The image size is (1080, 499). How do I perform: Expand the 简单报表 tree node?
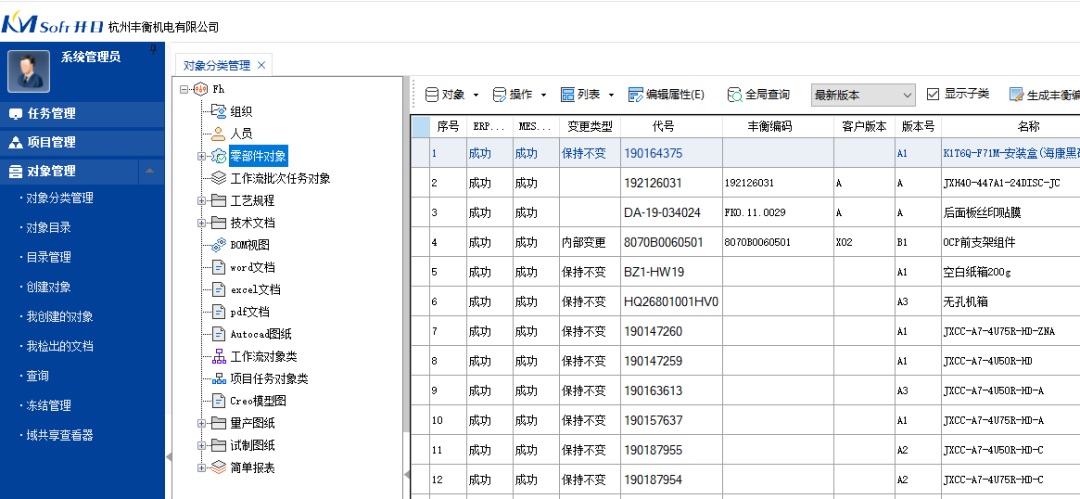(x=202, y=467)
